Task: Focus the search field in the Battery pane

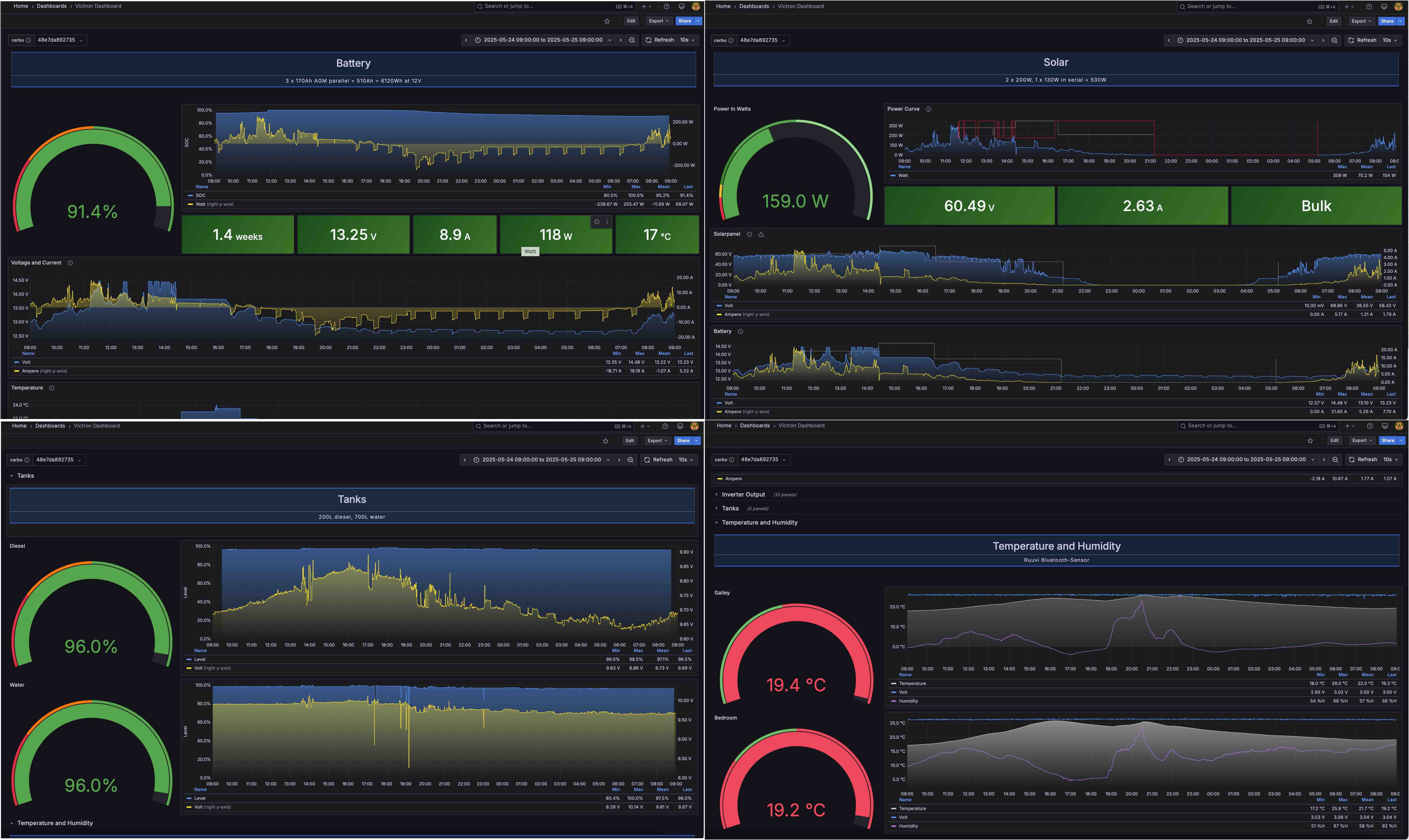Action: 555,6
